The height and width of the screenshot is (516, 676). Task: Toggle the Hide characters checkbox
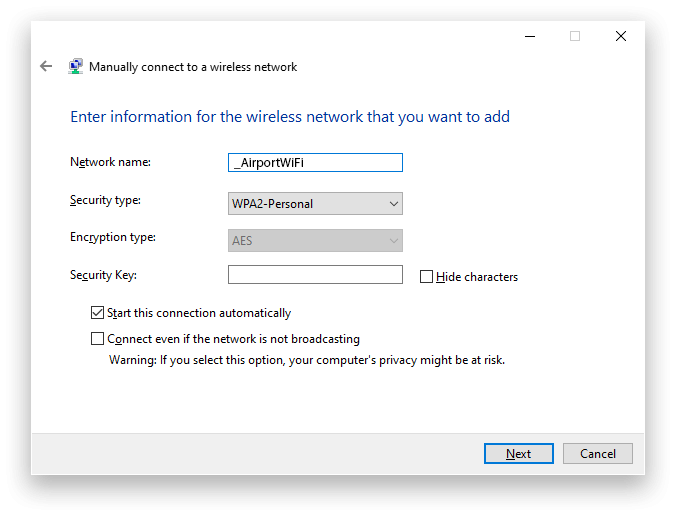427,277
